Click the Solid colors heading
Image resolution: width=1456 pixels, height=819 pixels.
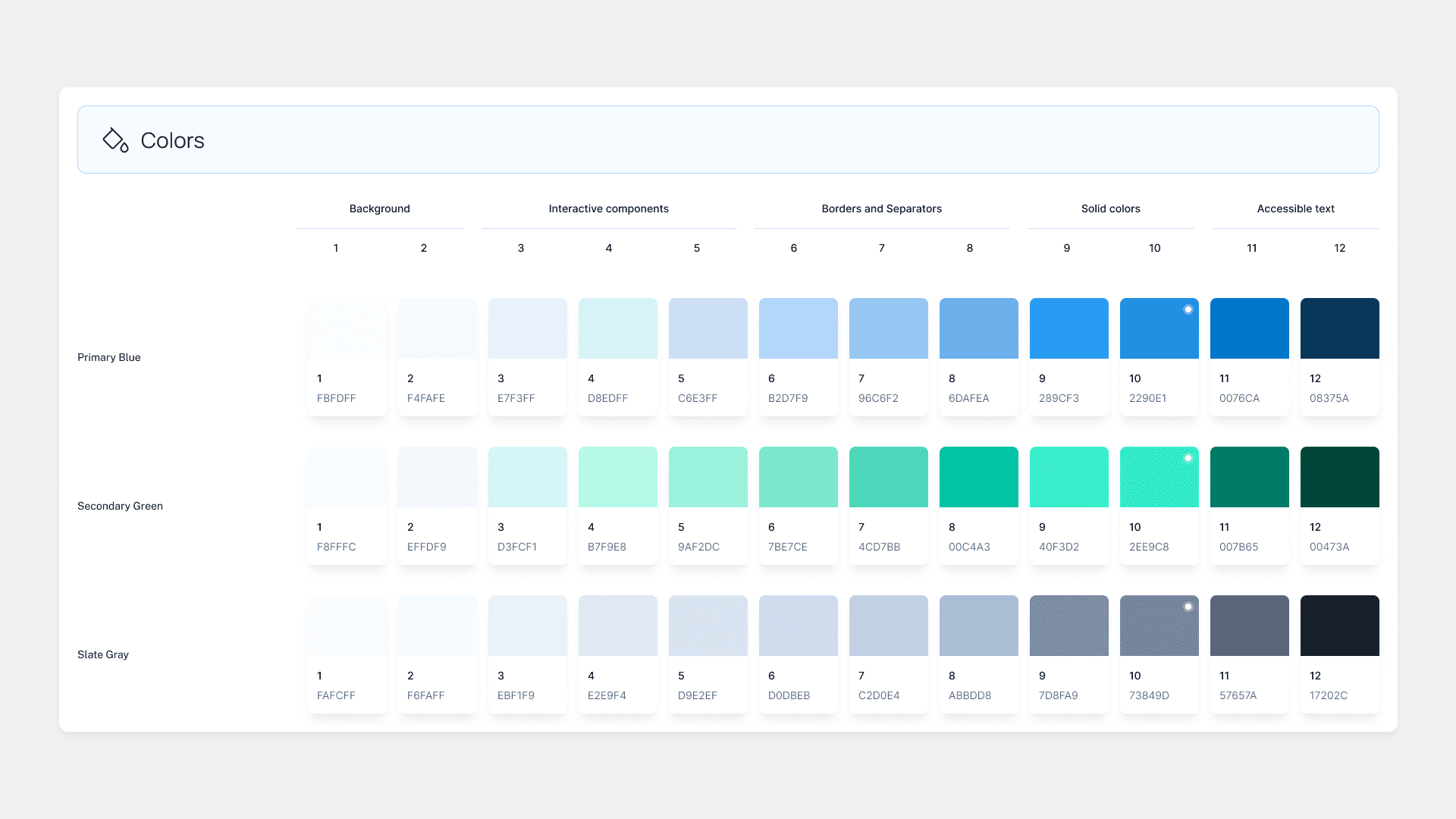click(x=1110, y=209)
